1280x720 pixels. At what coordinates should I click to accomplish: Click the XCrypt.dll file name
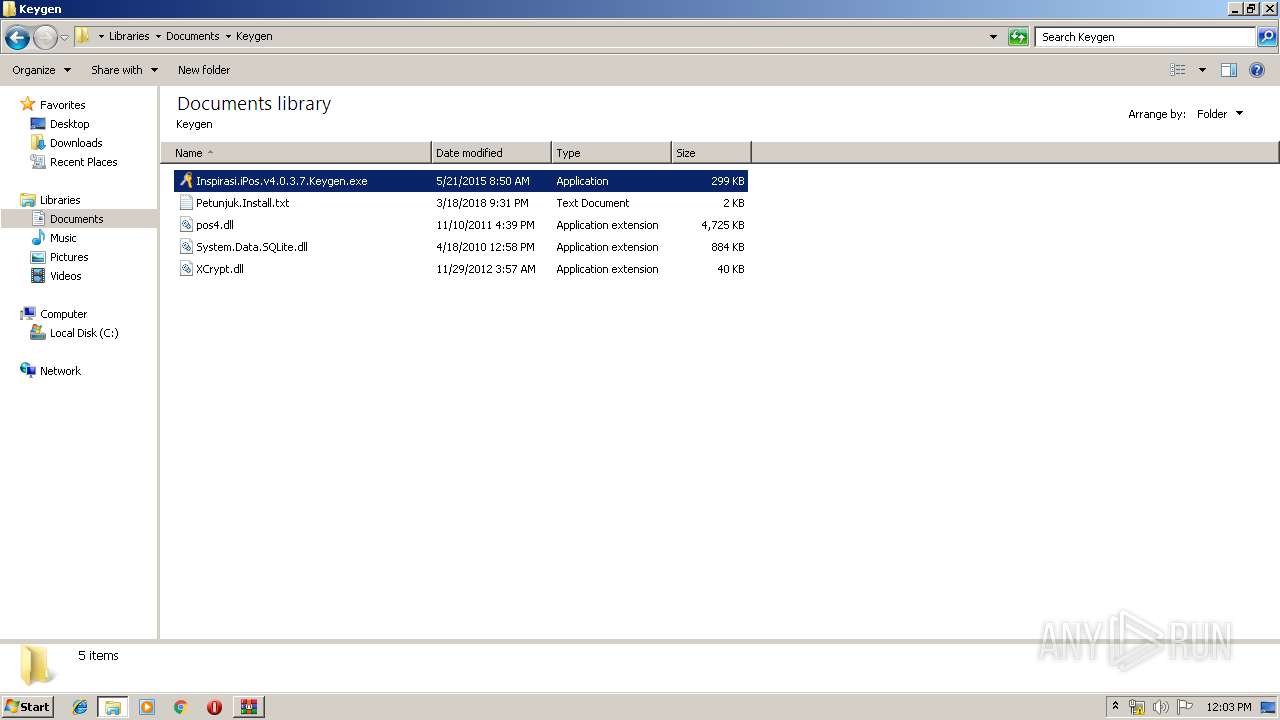pyautogui.click(x=220, y=269)
